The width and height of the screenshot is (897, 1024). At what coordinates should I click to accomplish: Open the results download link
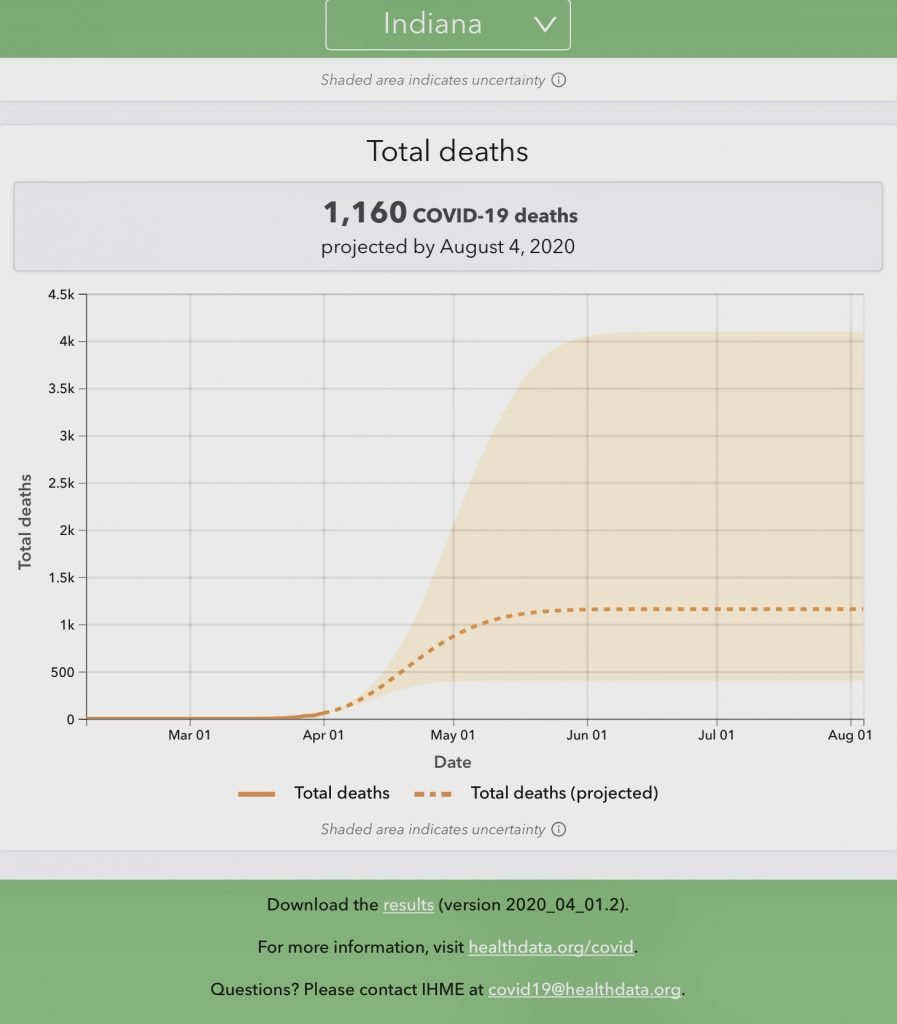coord(408,904)
